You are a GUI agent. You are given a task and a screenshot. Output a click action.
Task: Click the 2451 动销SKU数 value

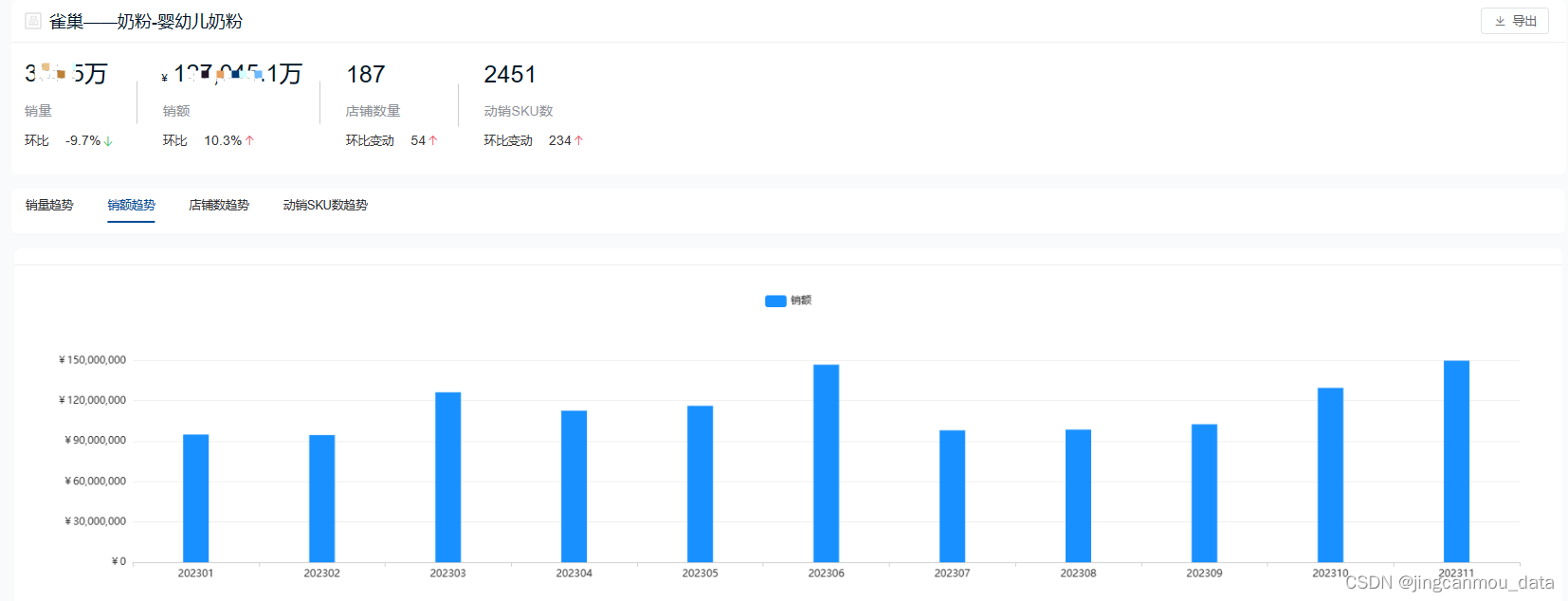(510, 74)
